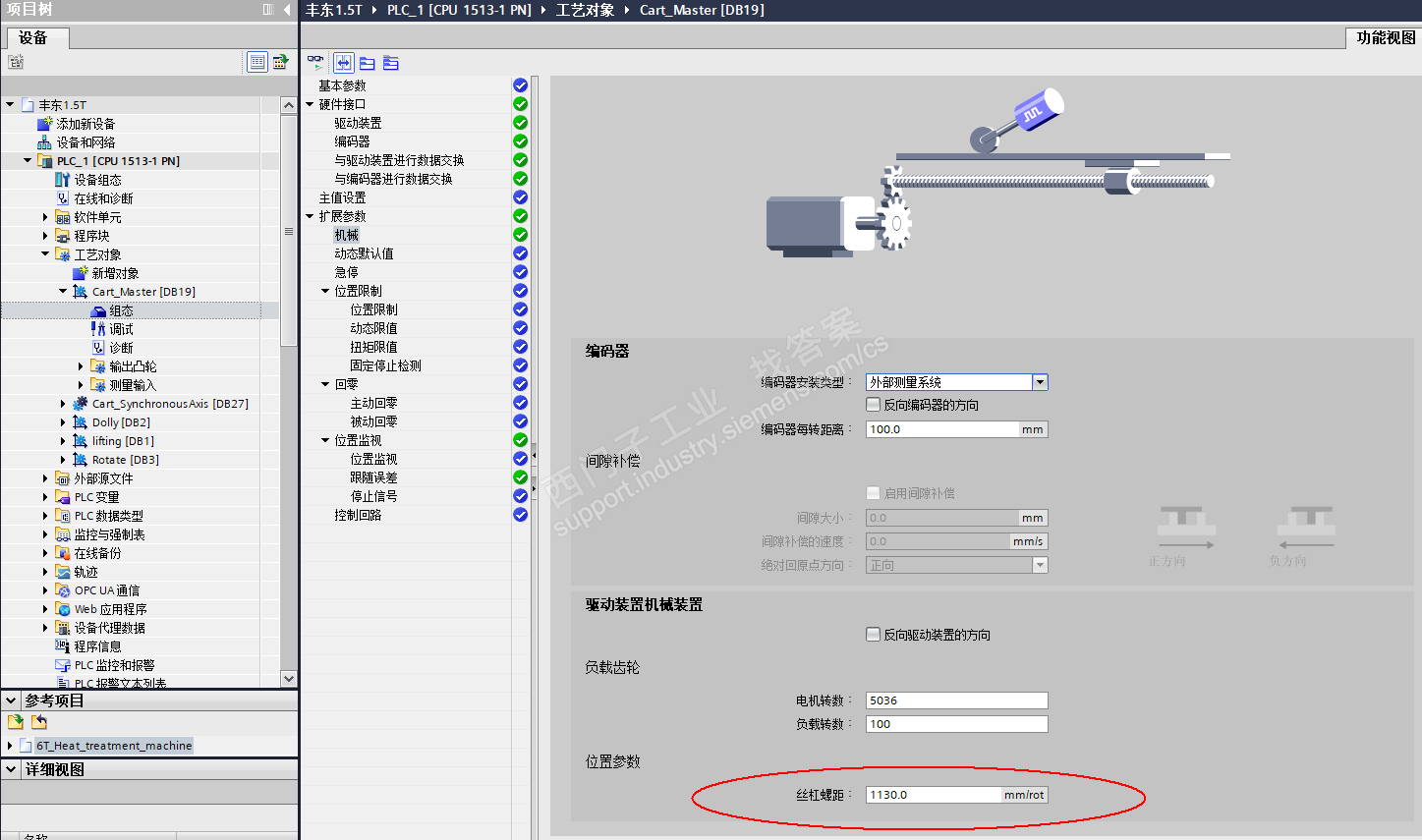The width and height of the screenshot is (1422, 840).
Task: Select 与驱动装置进行数据交换 in the parameter list
Action: tap(399, 160)
